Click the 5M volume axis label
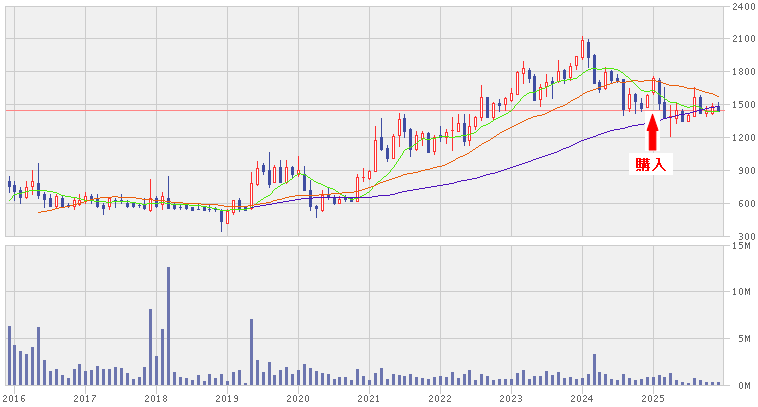The height and width of the screenshot is (407, 758). (x=743, y=339)
